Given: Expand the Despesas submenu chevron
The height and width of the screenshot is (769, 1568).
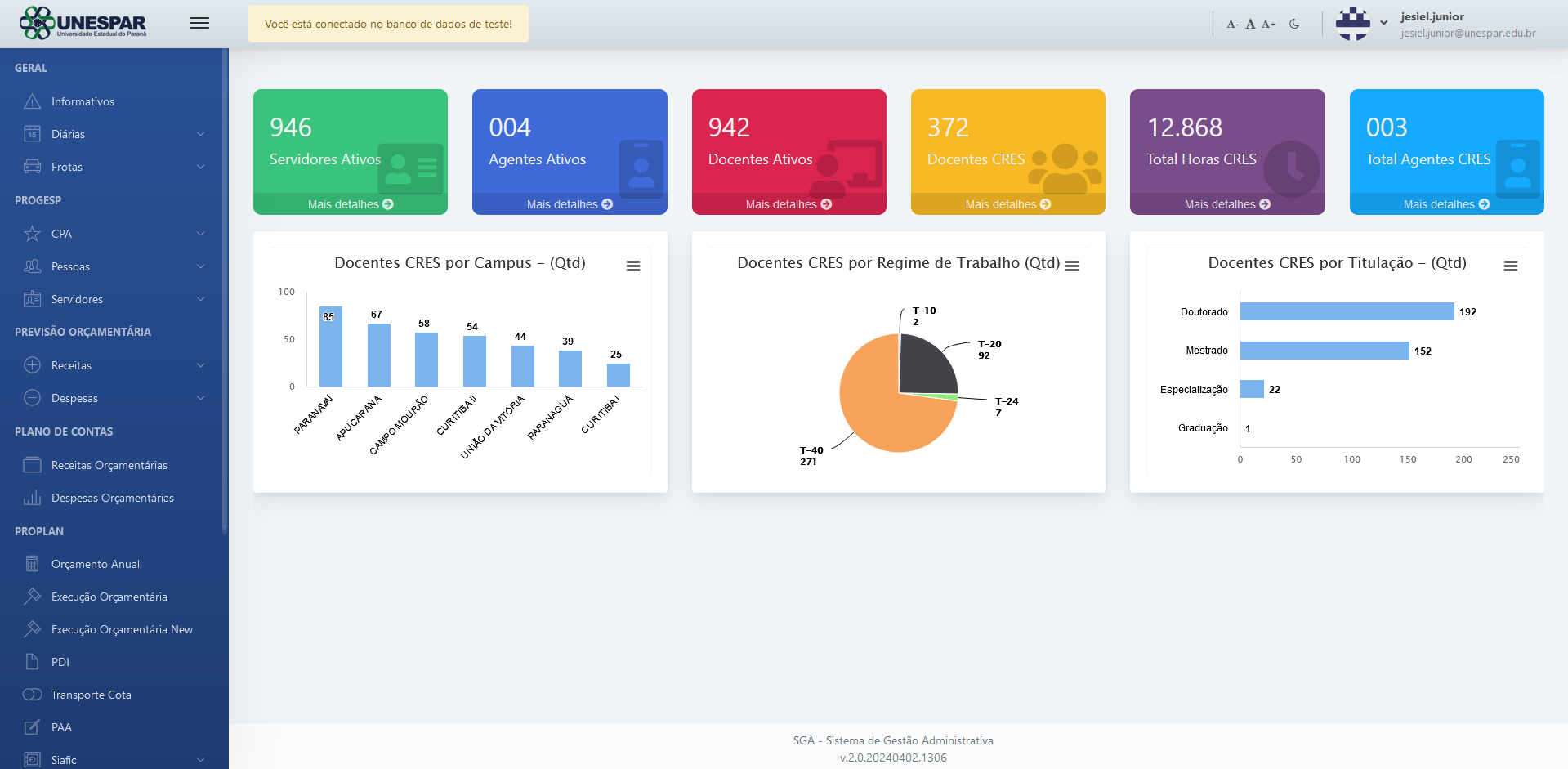Looking at the screenshot, I should click(200, 398).
